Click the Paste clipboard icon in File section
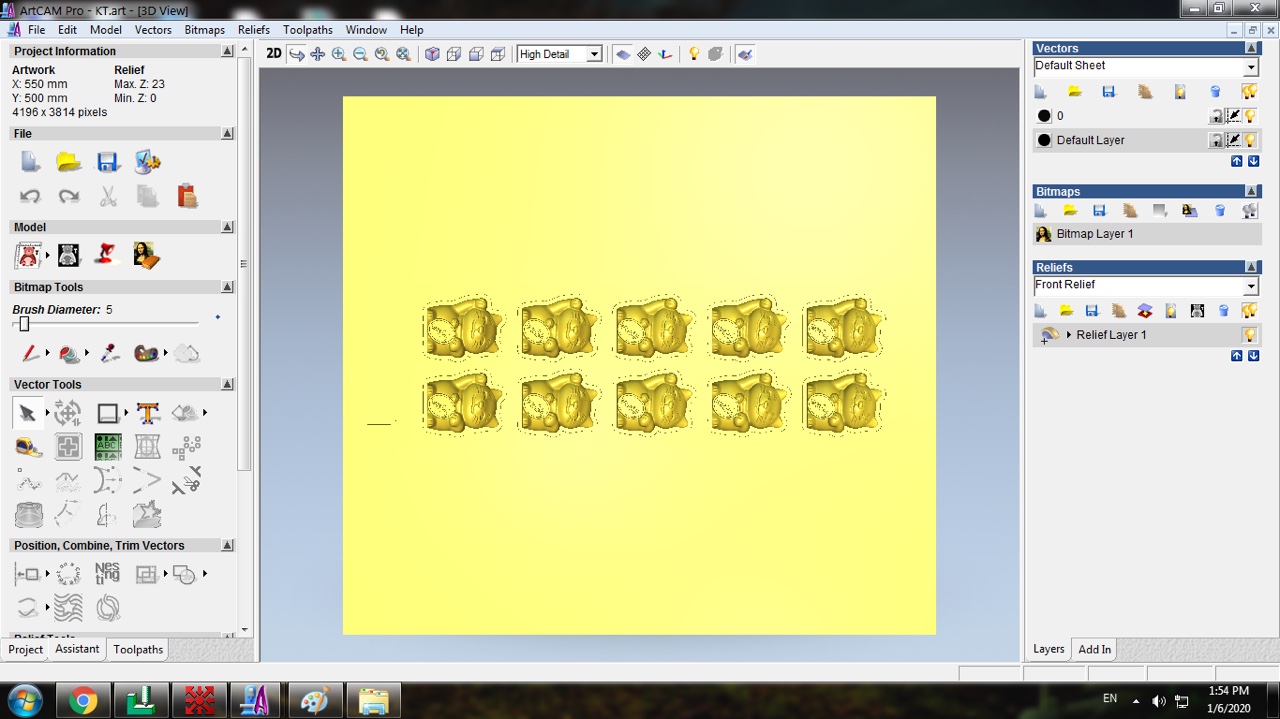 pyautogui.click(x=187, y=196)
